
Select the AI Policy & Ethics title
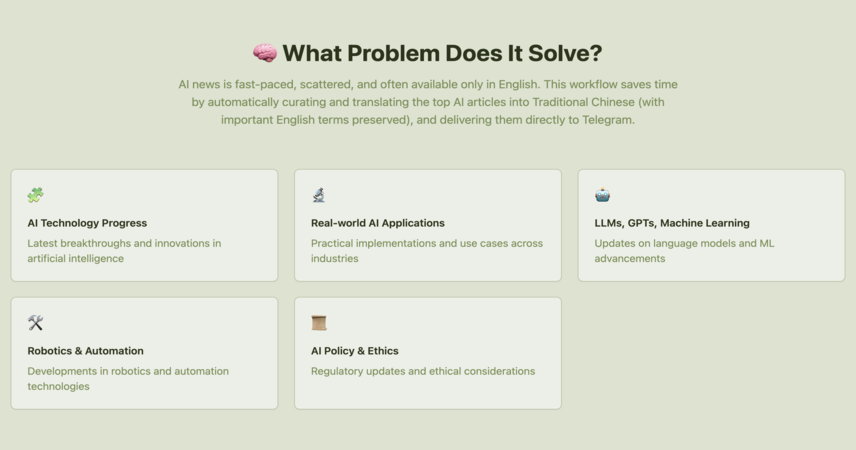pyautogui.click(x=355, y=351)
